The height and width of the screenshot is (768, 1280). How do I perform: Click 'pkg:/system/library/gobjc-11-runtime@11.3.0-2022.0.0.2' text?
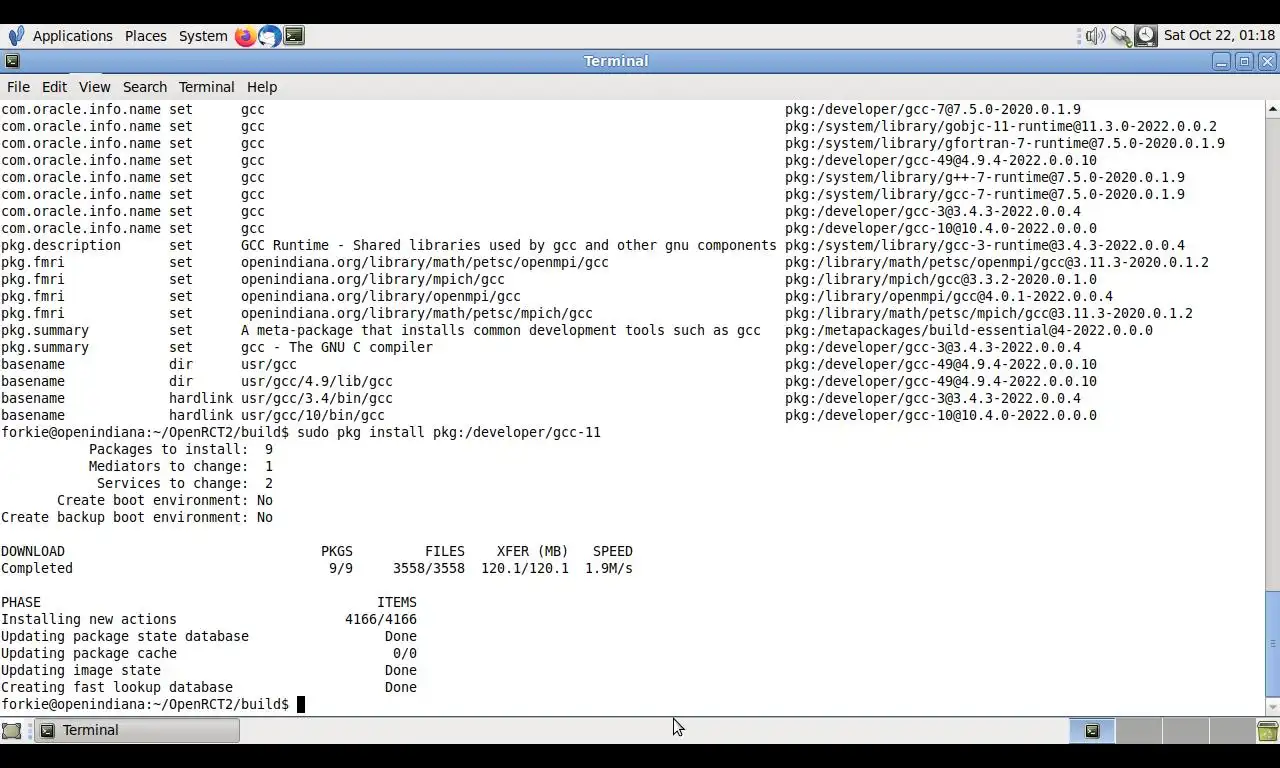(1001, 126)
